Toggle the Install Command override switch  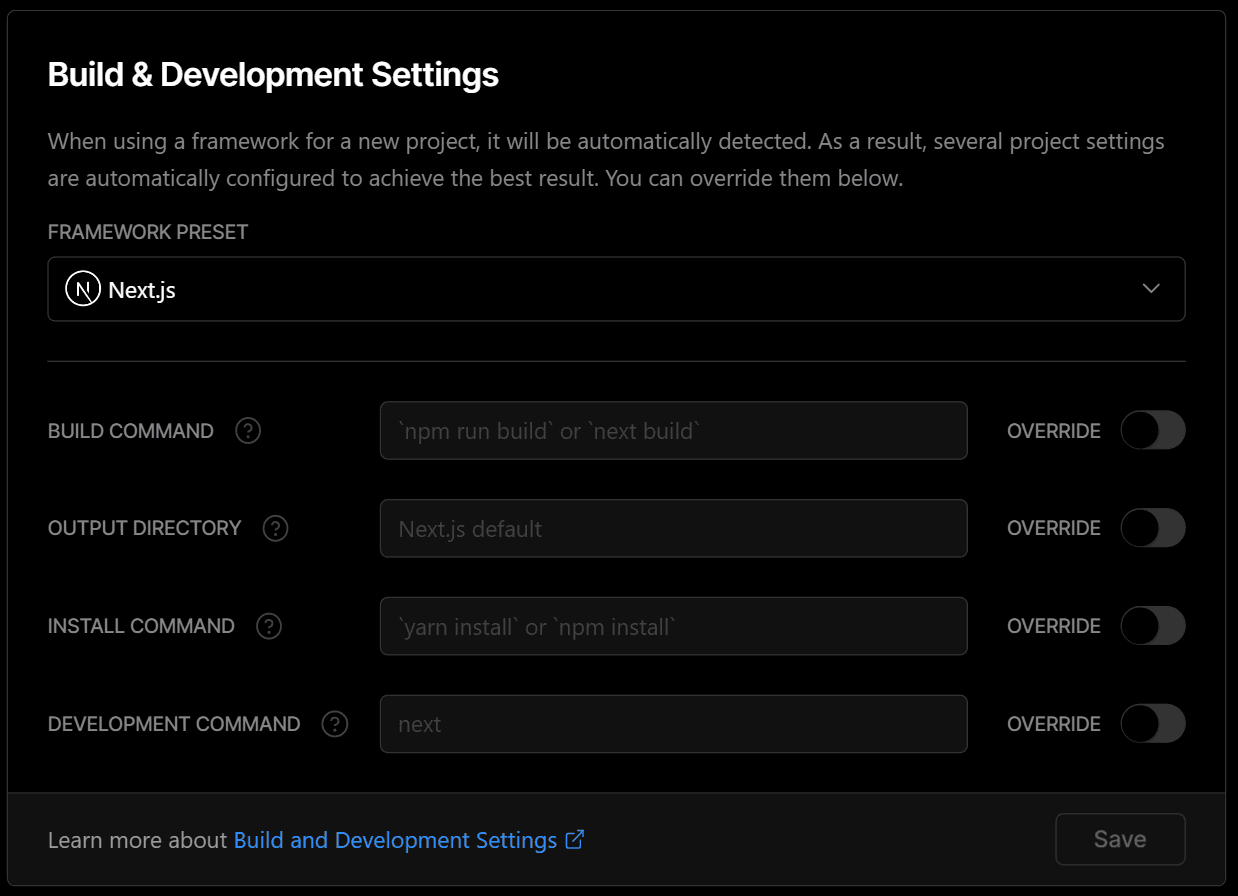[x=1153, y=626]
